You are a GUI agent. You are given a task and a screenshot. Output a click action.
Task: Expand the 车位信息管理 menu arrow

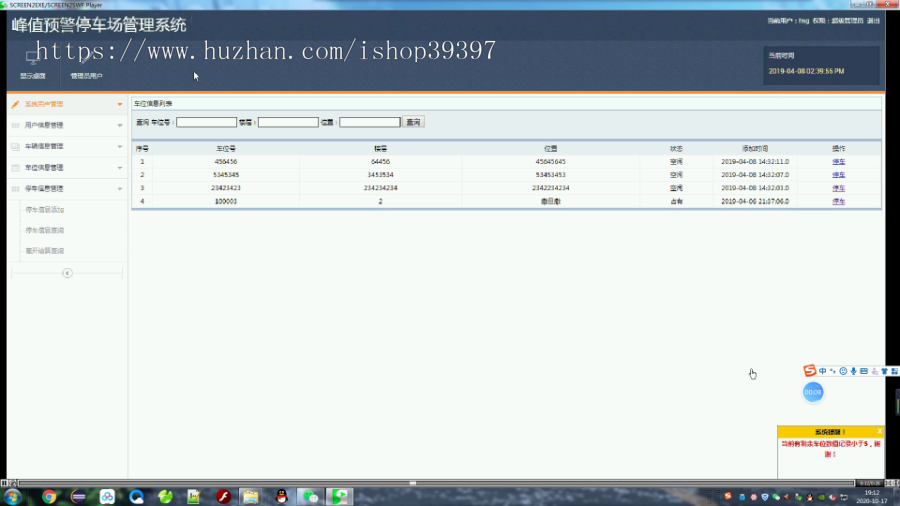tap(120, 168)
